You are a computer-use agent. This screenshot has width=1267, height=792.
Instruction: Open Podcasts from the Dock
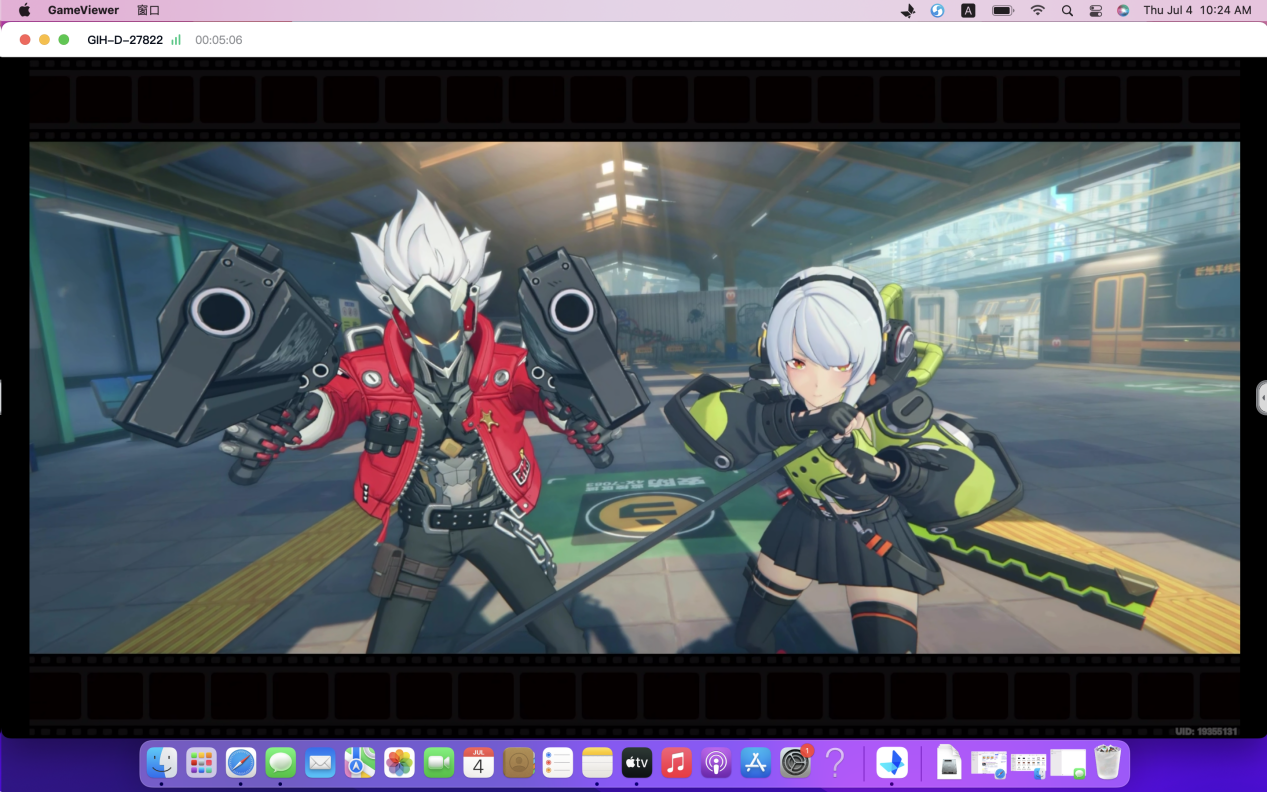pos(716,763)
